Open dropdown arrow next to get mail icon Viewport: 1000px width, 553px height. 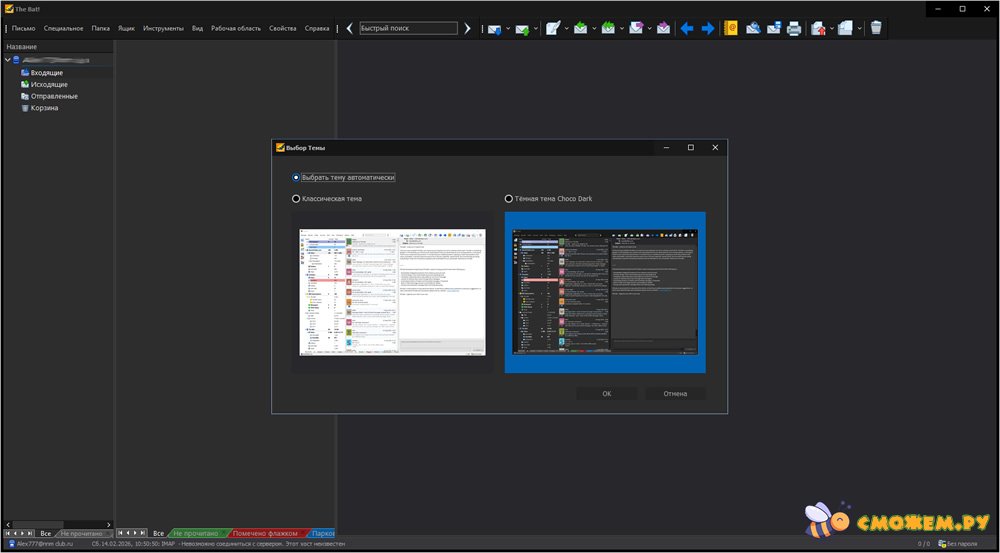508,28
